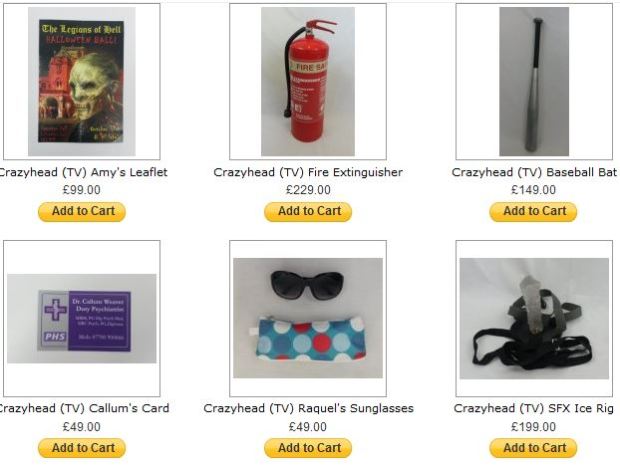Open Crazyhead Baseball Bat title link

[x=534, y=172]
